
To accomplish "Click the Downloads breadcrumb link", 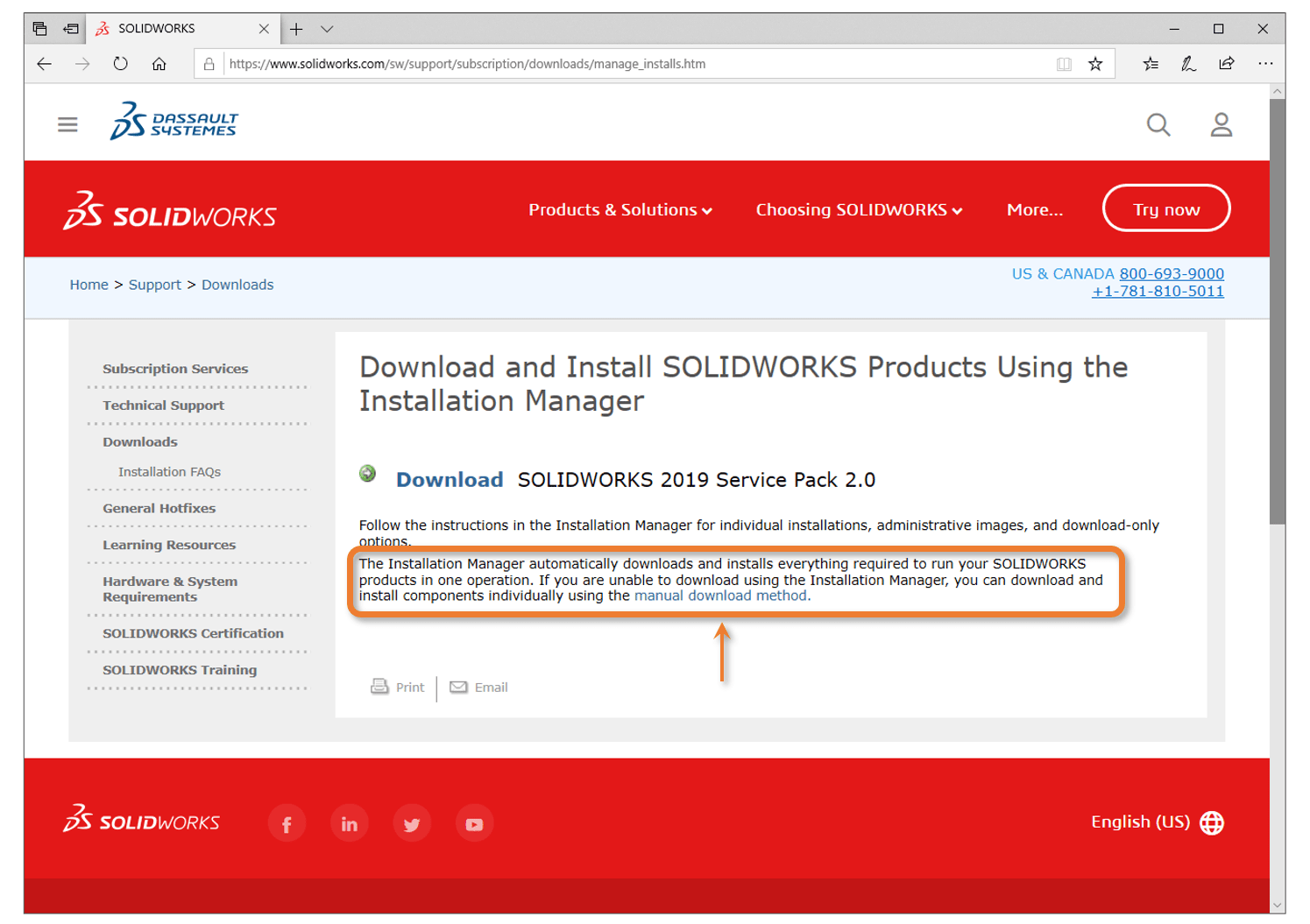I will (237, 285).
